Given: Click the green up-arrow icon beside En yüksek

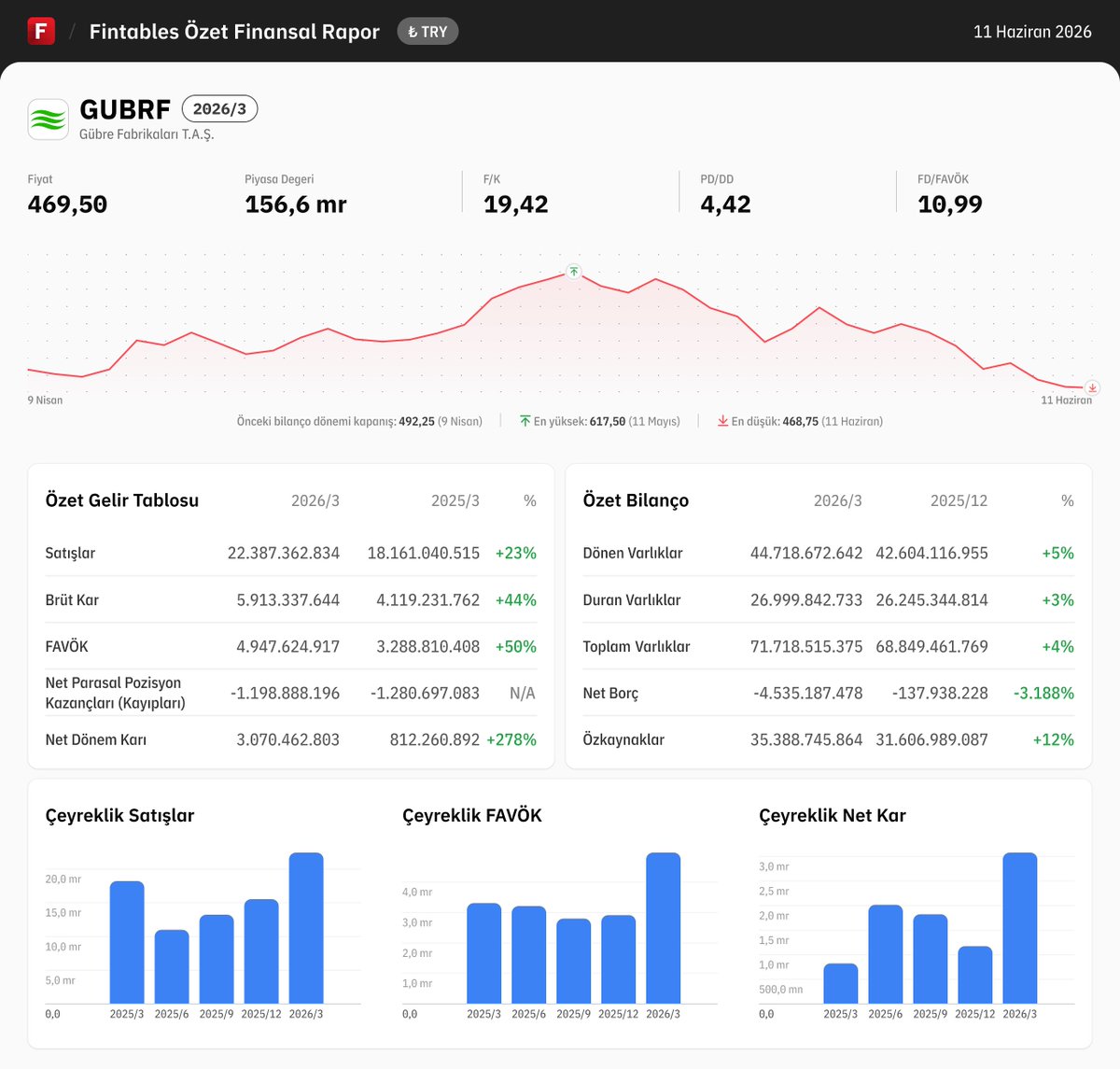Looking at the screenshot, I should click(x=525, y=421).
